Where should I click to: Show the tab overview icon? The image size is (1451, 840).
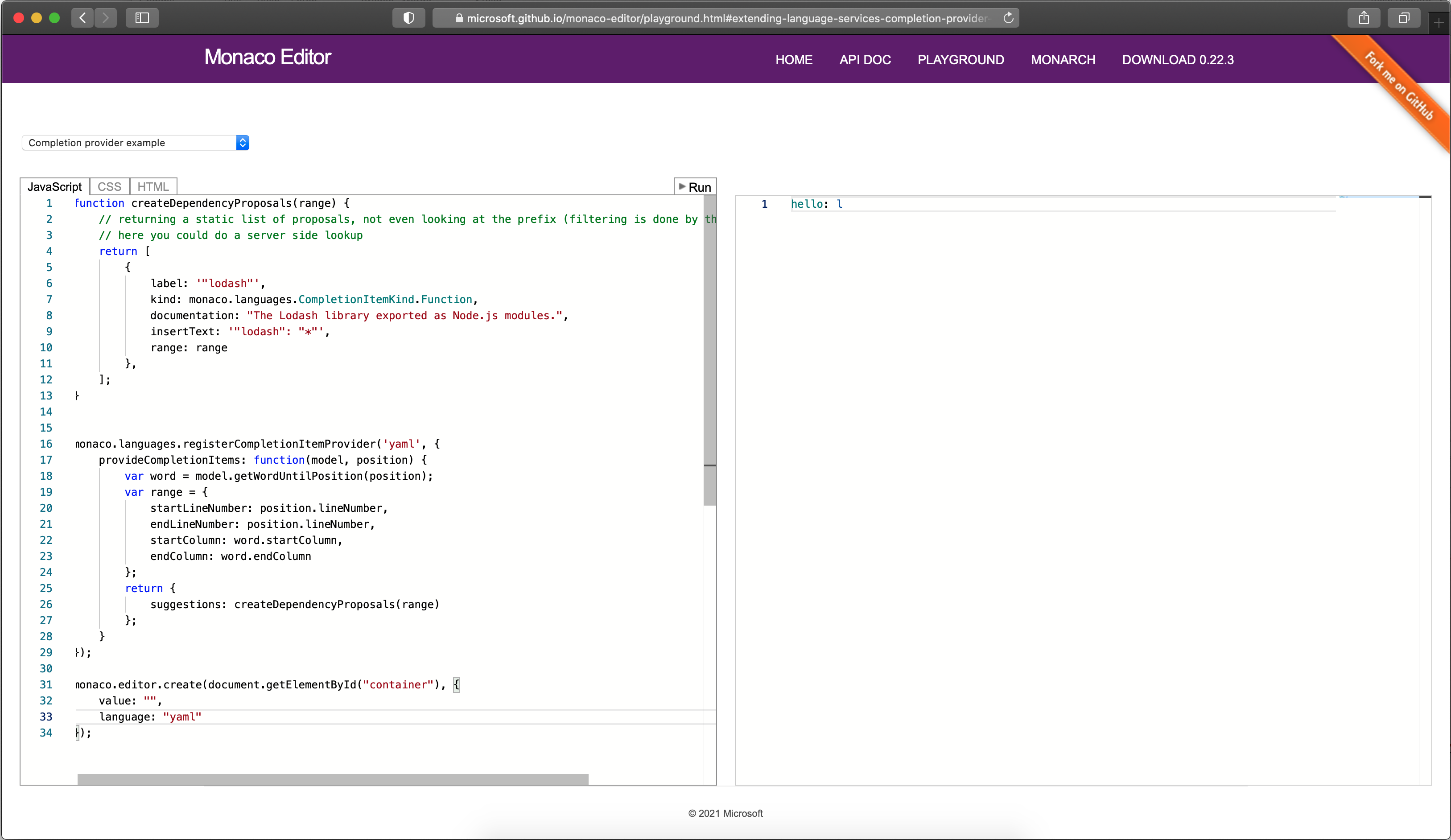coord(1404,18)
